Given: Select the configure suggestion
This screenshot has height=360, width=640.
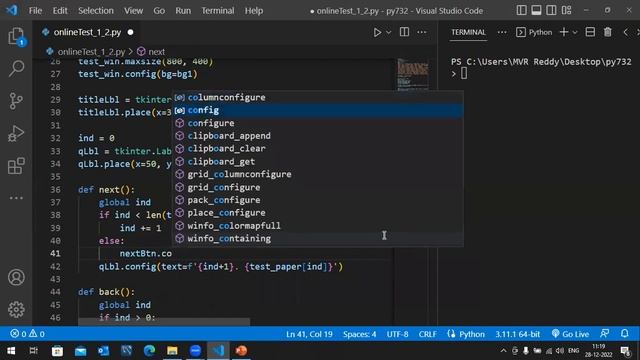Looking at the screenshot, I should point(318,123).
